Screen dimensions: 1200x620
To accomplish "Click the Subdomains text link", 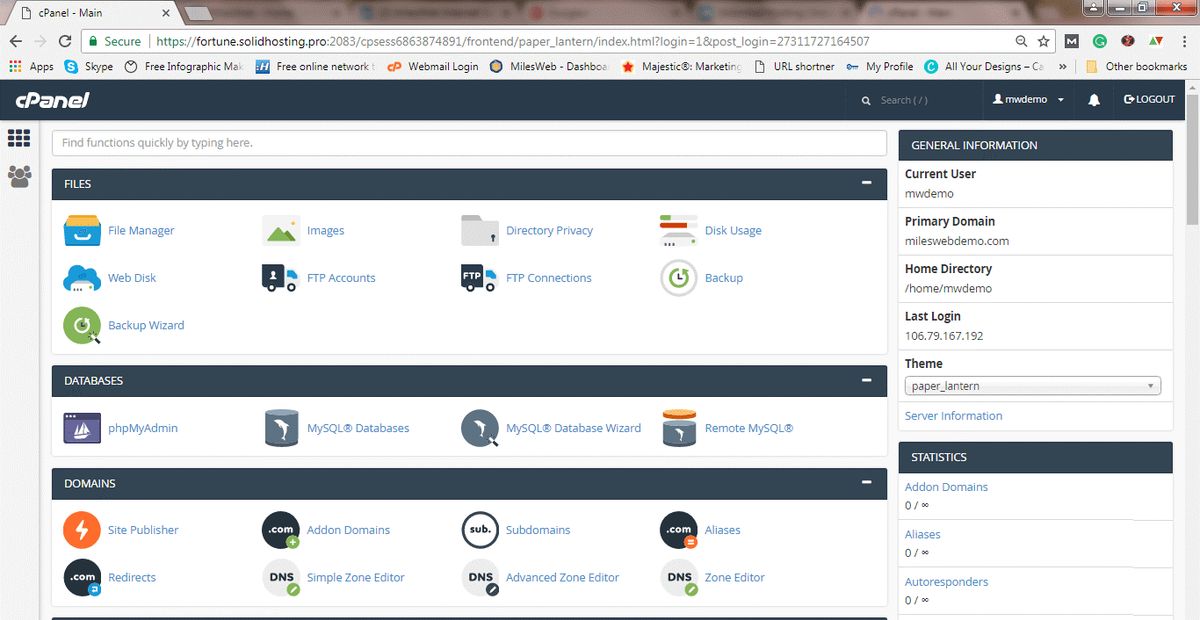I will 538,530.
